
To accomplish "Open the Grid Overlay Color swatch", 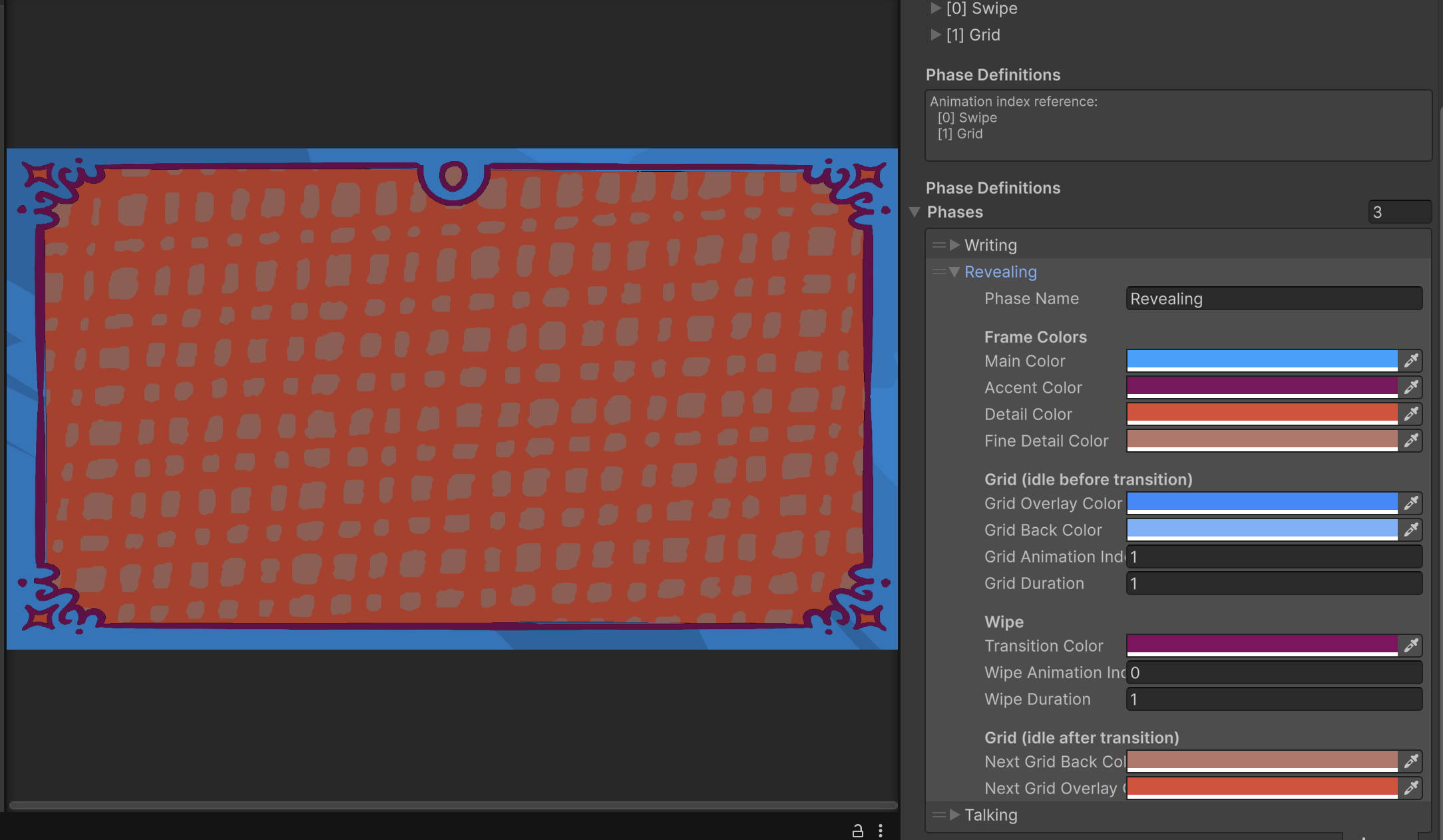I will tap(1262, 503).
